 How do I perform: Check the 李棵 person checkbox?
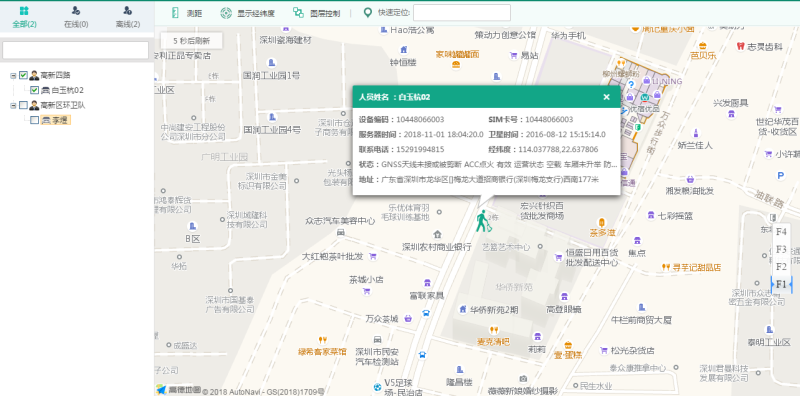[34, 120]
